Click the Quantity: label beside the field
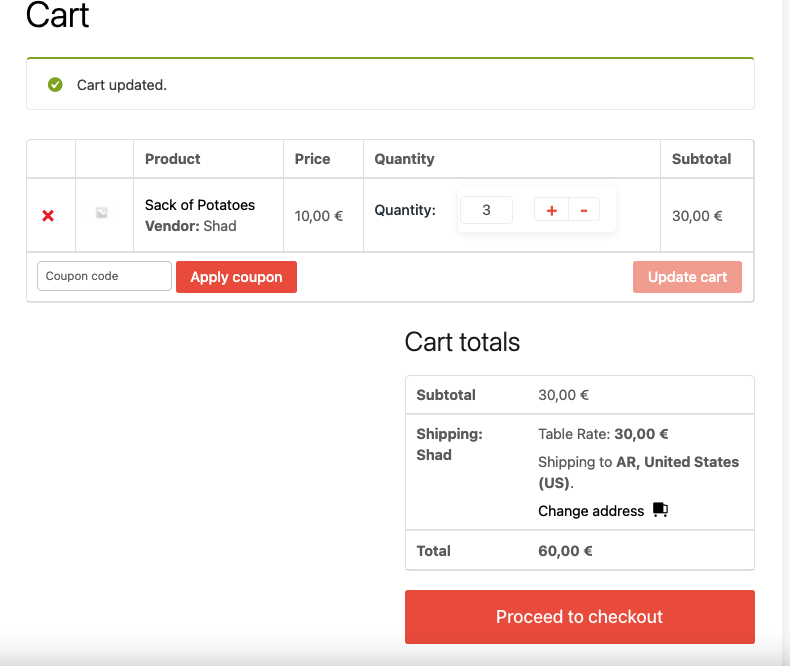790x666 pixels. [405, 210]
